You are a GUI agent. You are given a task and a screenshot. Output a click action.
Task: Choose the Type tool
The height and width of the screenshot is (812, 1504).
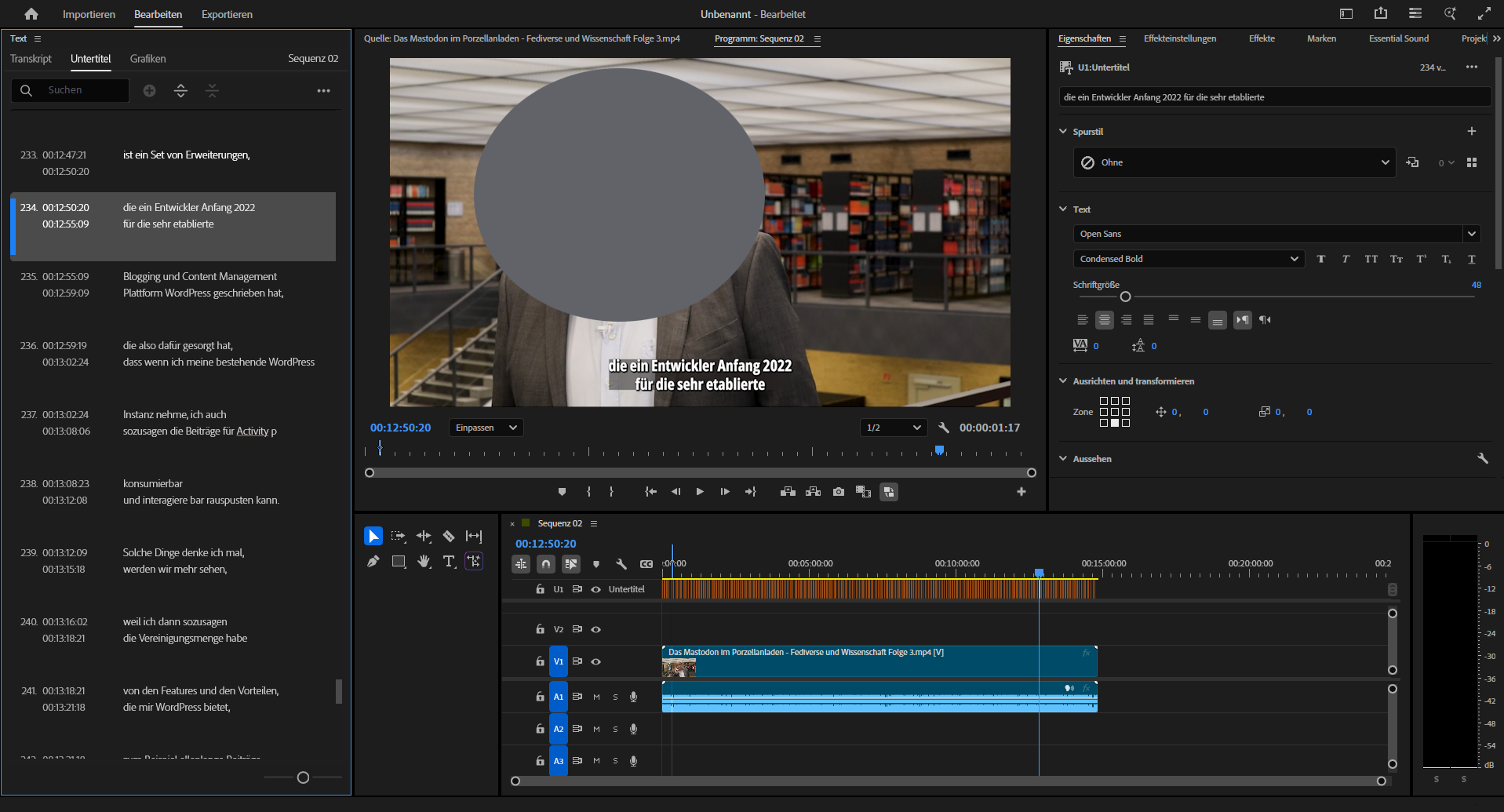[x=449, y=561]
